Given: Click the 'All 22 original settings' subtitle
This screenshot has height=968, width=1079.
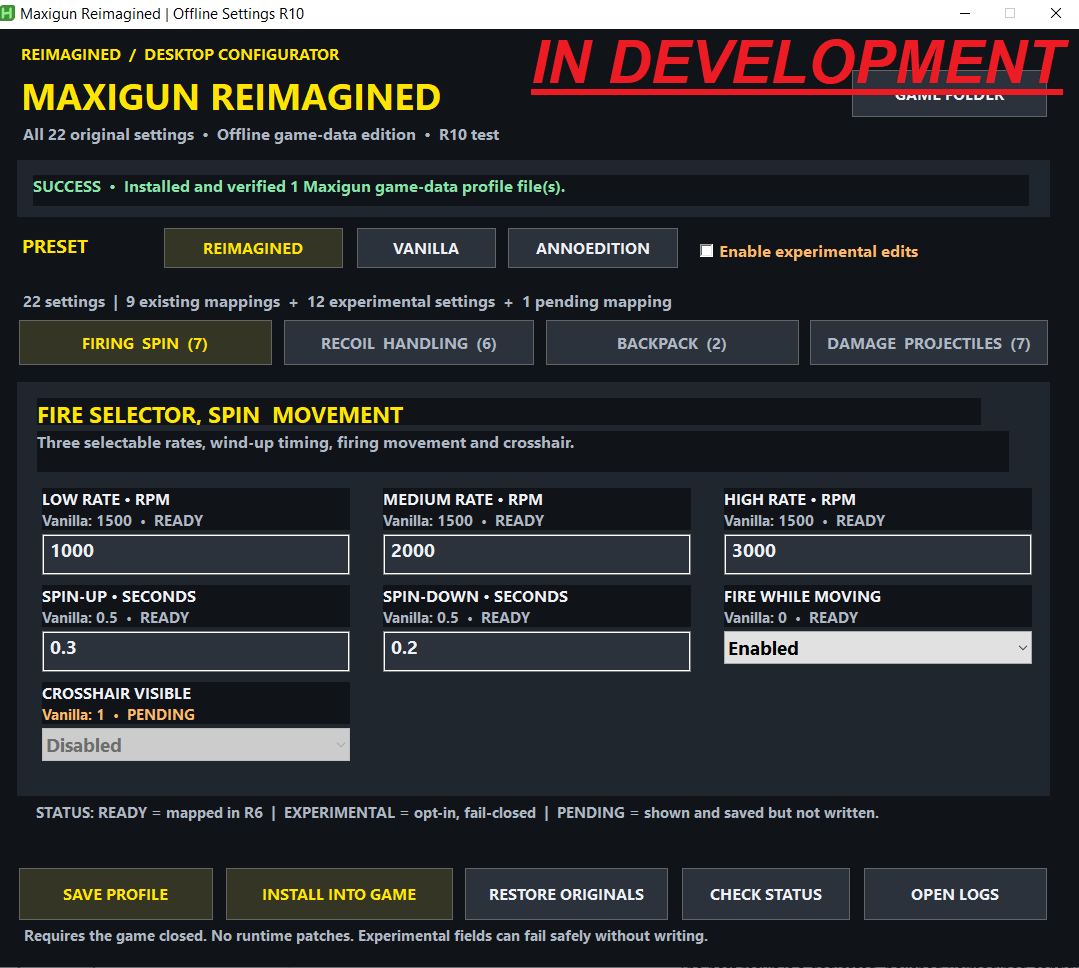Looking at the screenshot, I should pos(261,135).
